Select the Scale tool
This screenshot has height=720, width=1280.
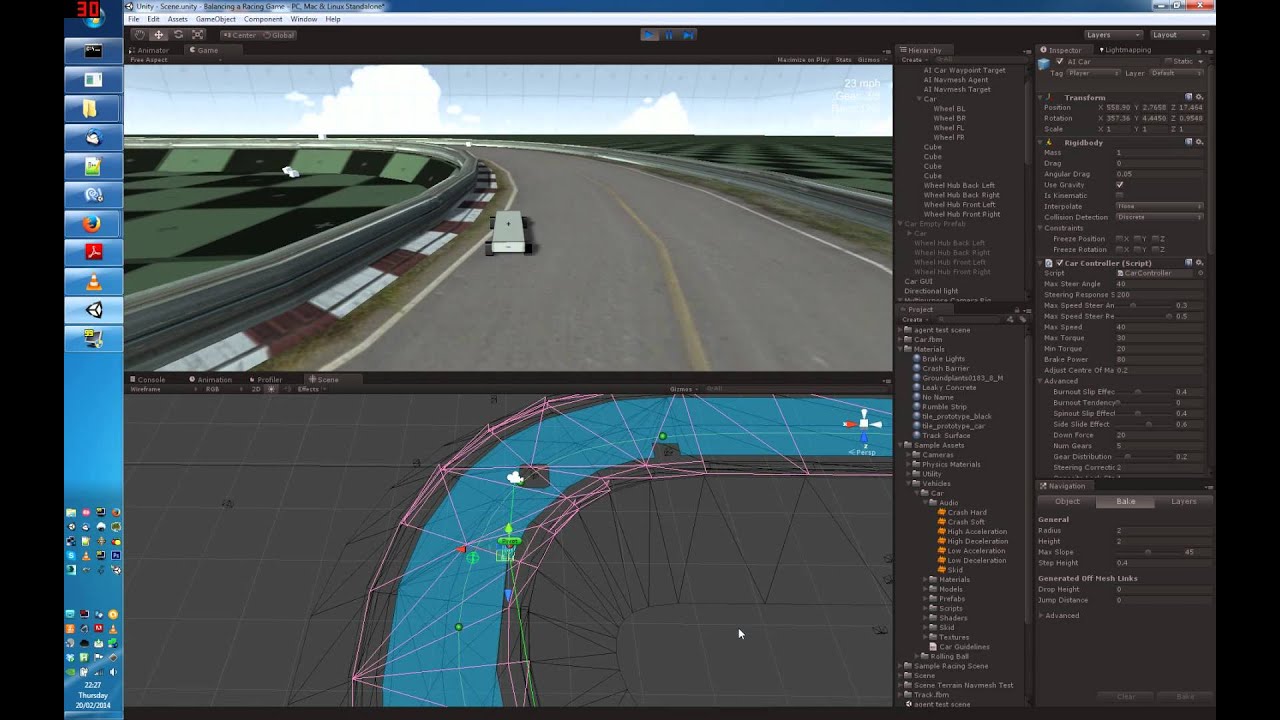[195, 34]
